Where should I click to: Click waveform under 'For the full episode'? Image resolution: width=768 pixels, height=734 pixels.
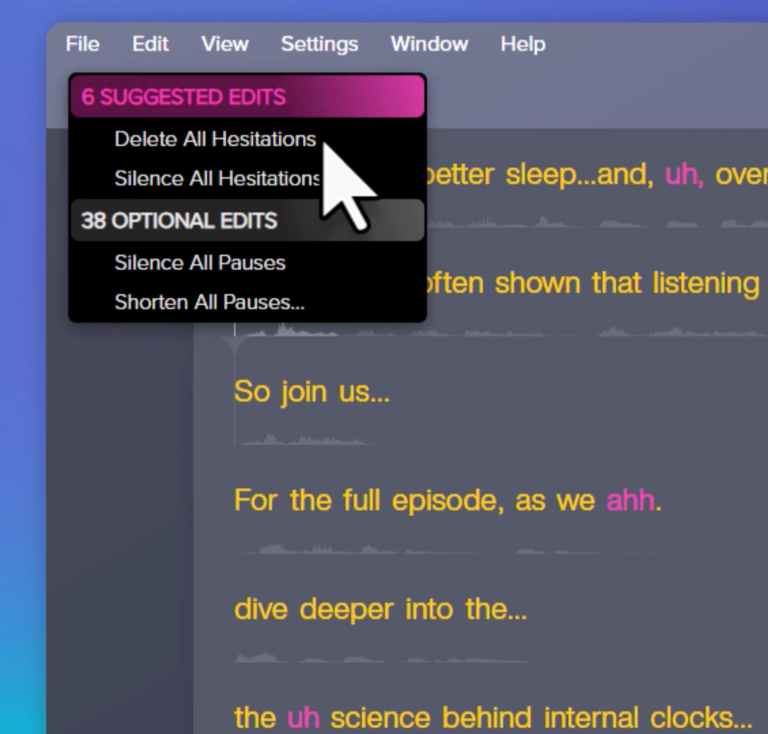453,548
